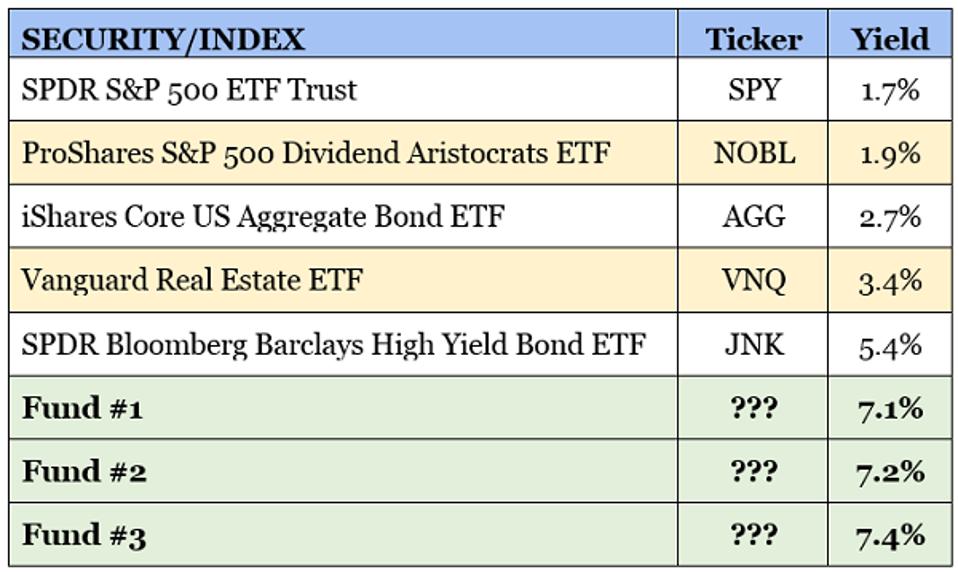Click SPDR Bloomberg Barclays High Yield Bond ETF

[x=333, y=345]
